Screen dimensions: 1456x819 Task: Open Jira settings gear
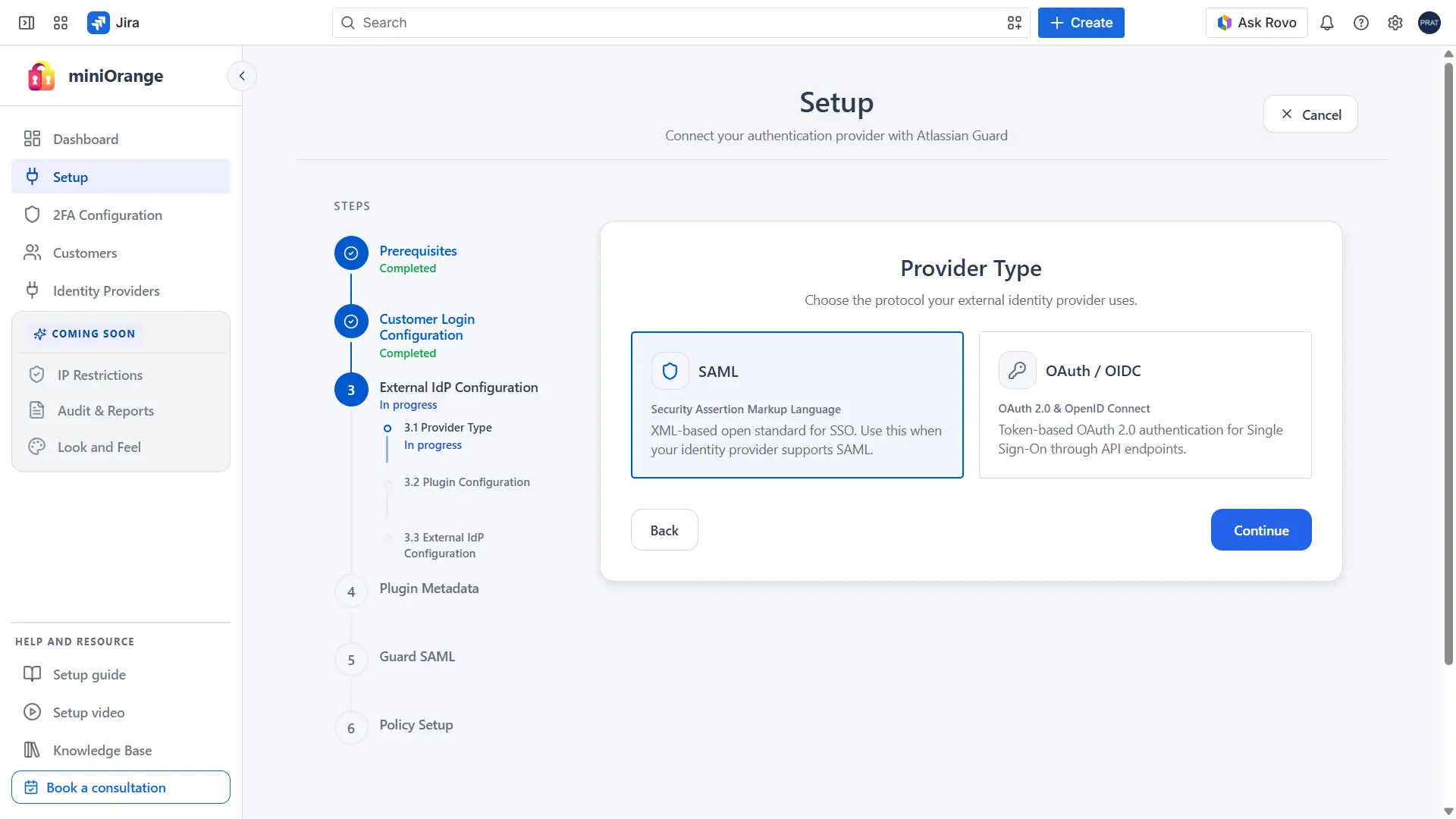tap(1395, 23)
